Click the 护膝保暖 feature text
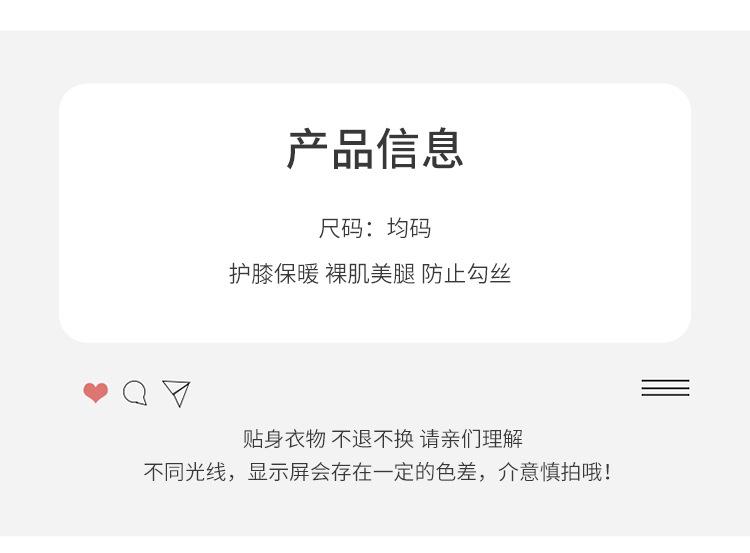 click(x=274, y=274)
